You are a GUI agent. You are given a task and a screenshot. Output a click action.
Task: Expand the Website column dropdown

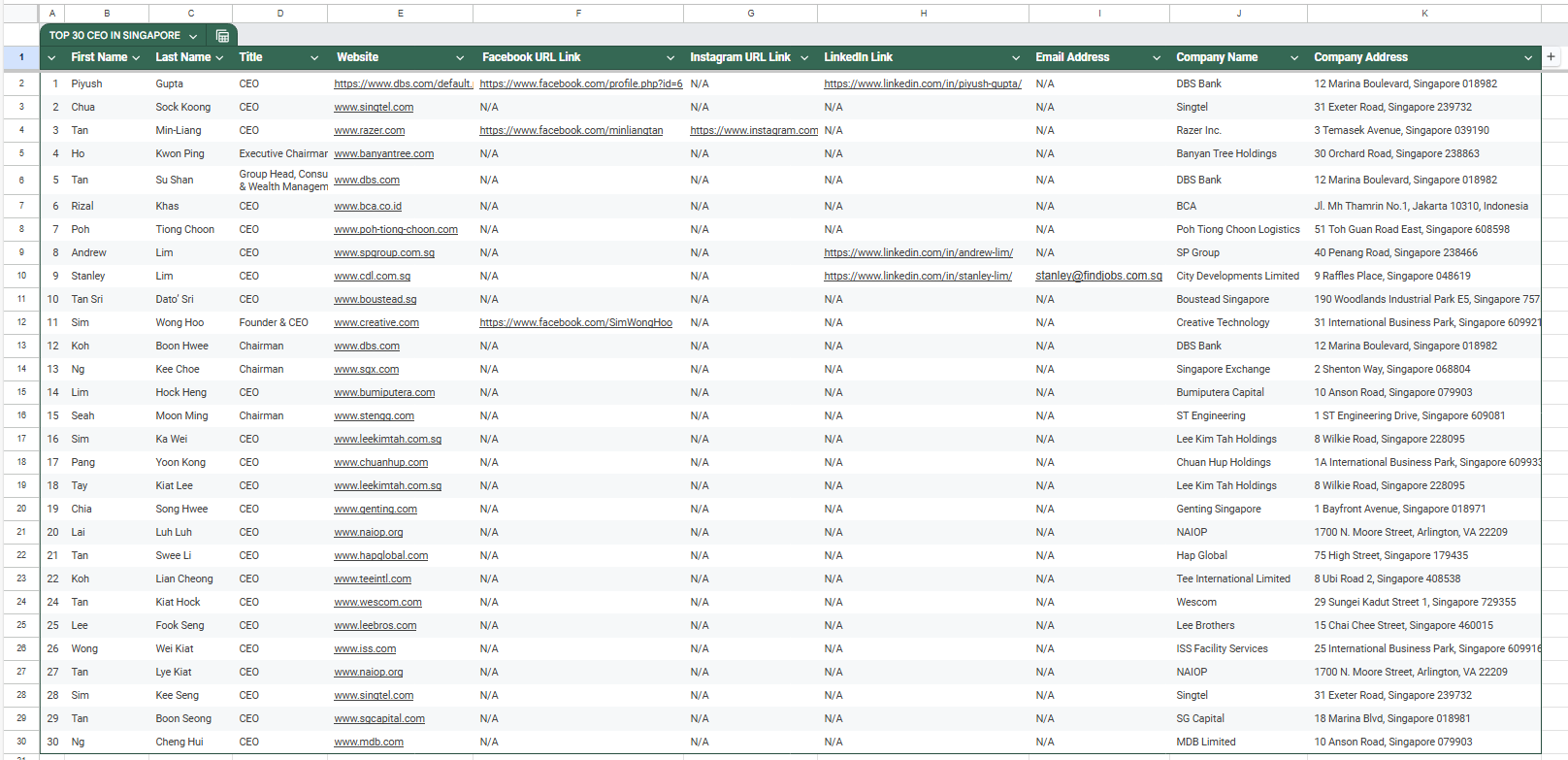pyautogui.click(x=460, y=58)
